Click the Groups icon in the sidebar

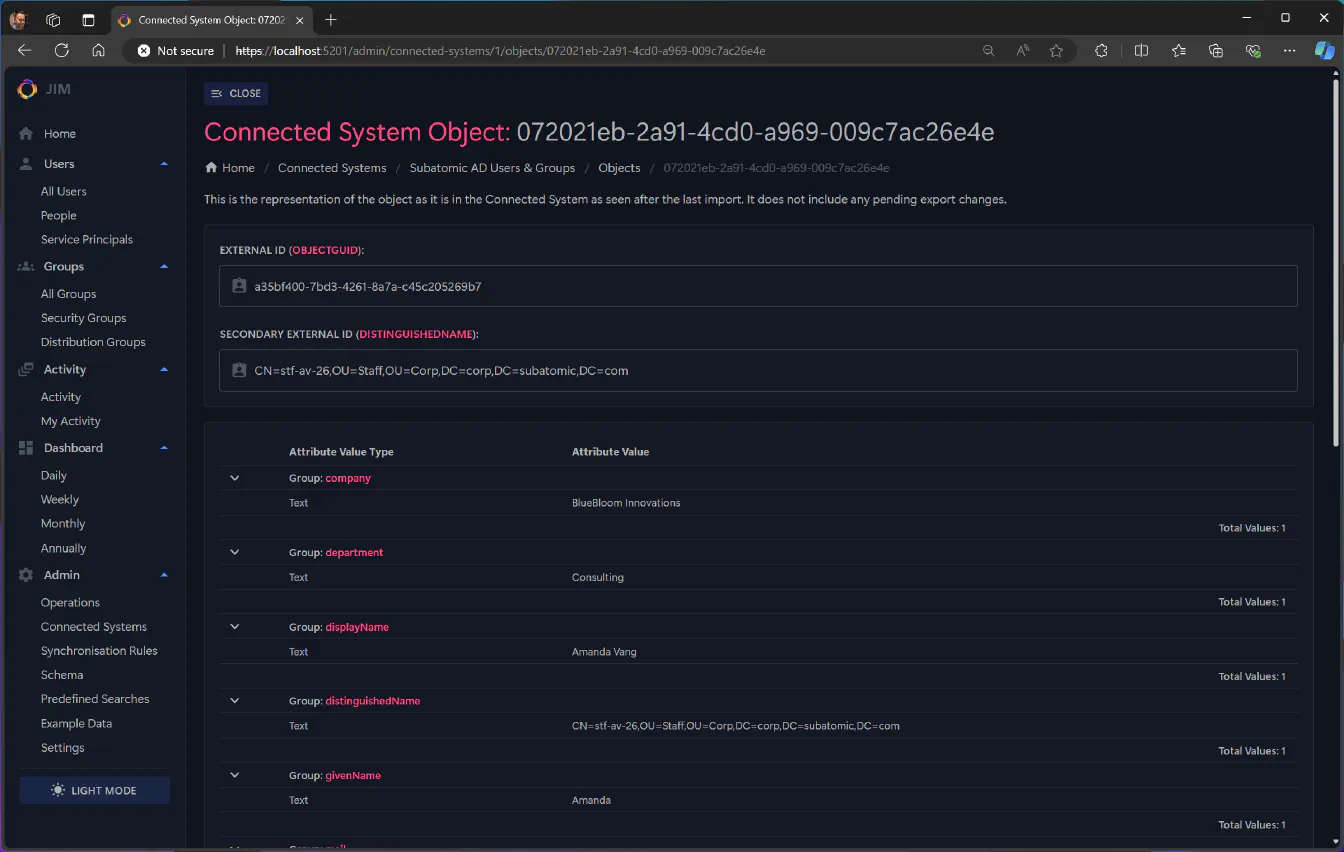[x=25, y=266]
